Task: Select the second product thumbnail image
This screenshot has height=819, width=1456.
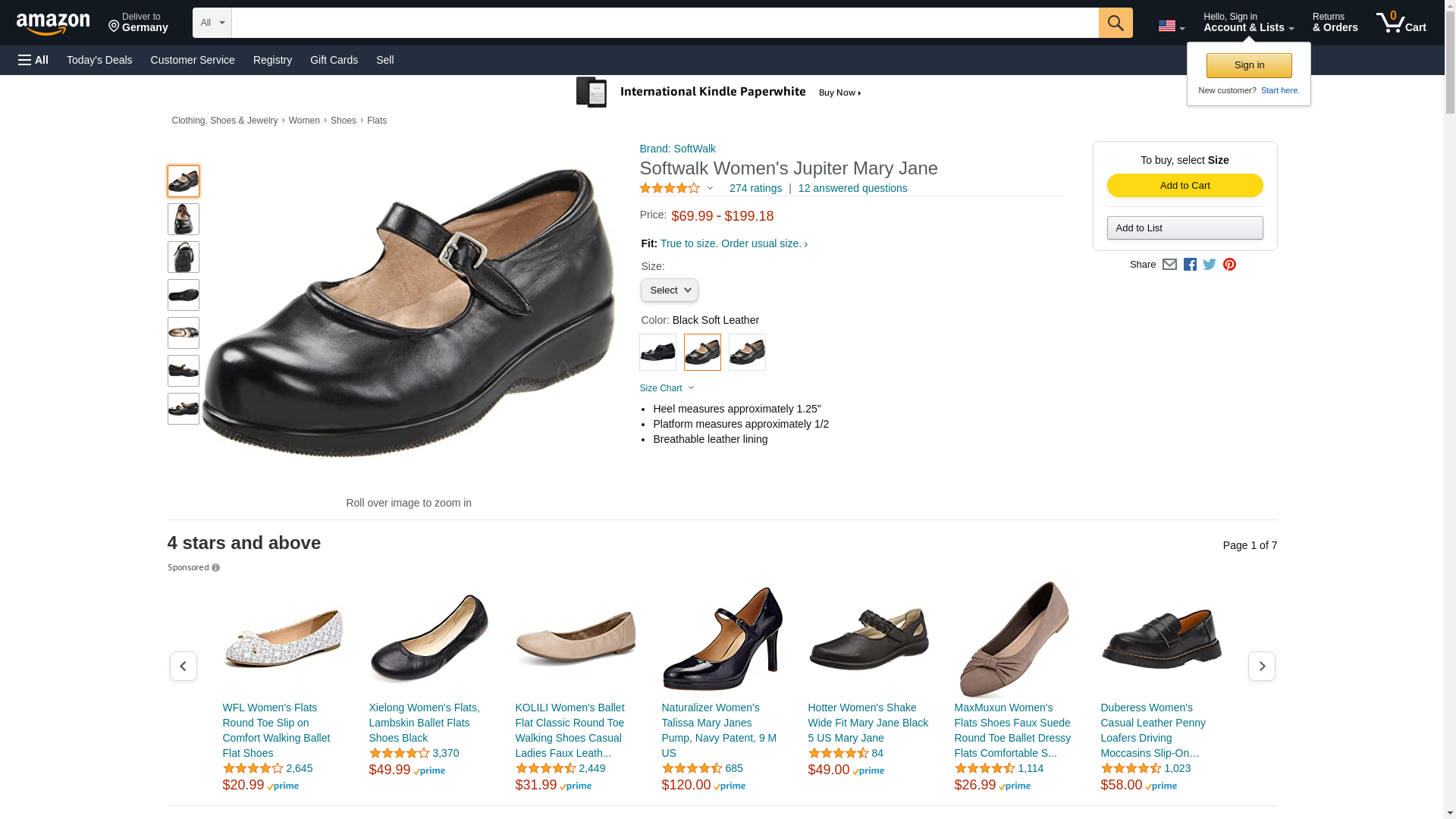Action: point(183,219)
